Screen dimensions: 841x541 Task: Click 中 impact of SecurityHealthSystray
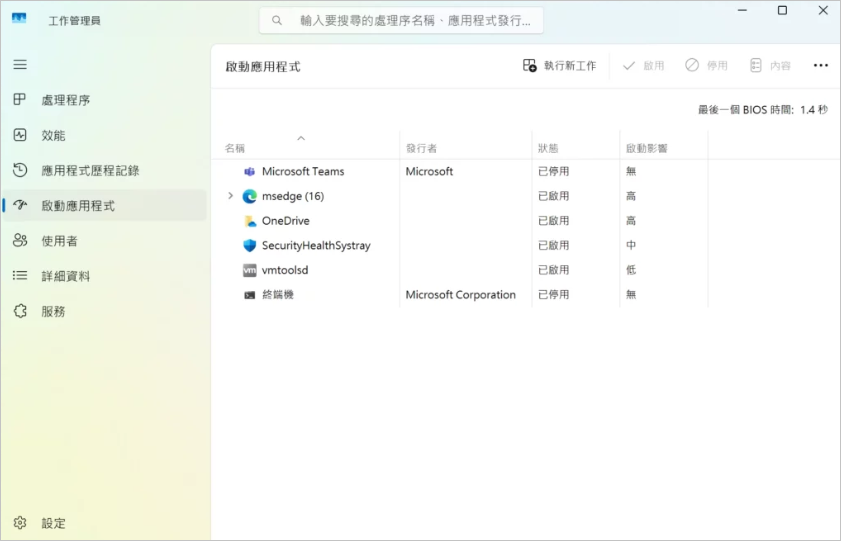pos(631,246)
